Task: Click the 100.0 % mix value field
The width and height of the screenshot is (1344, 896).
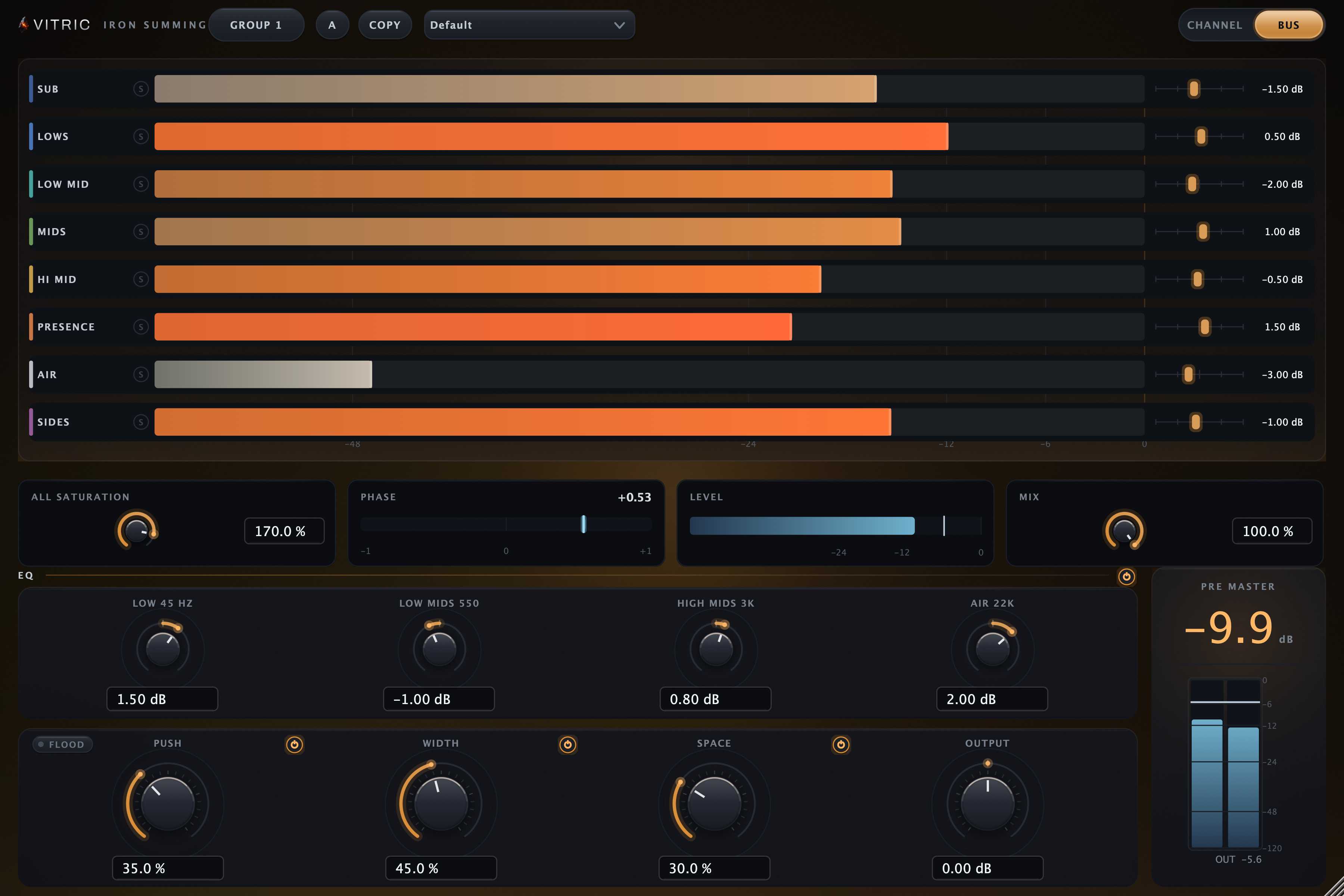Action: coord(1272,531)
